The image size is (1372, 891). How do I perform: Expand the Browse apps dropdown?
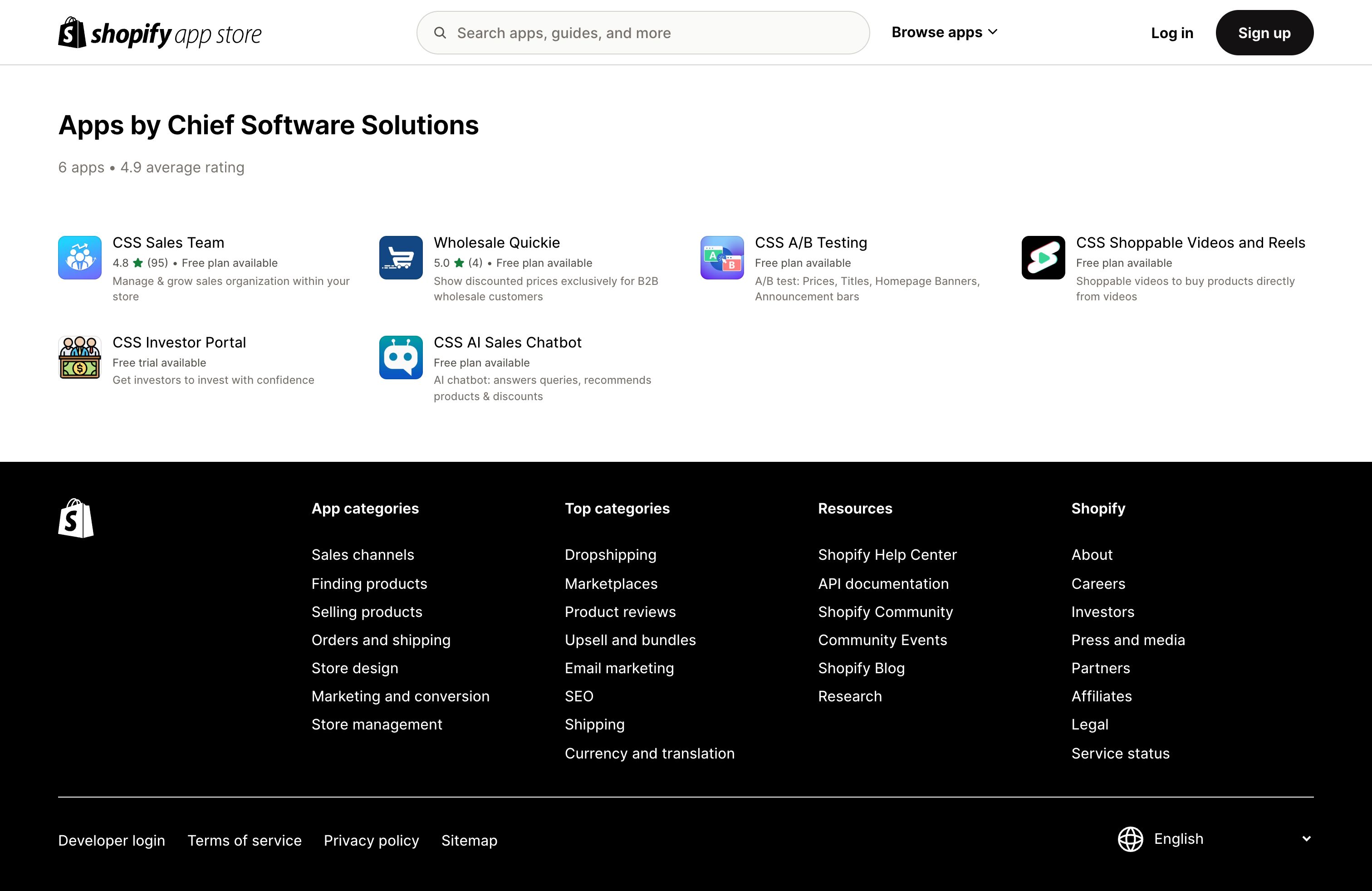pyautogui.click(x=944, y=33)
